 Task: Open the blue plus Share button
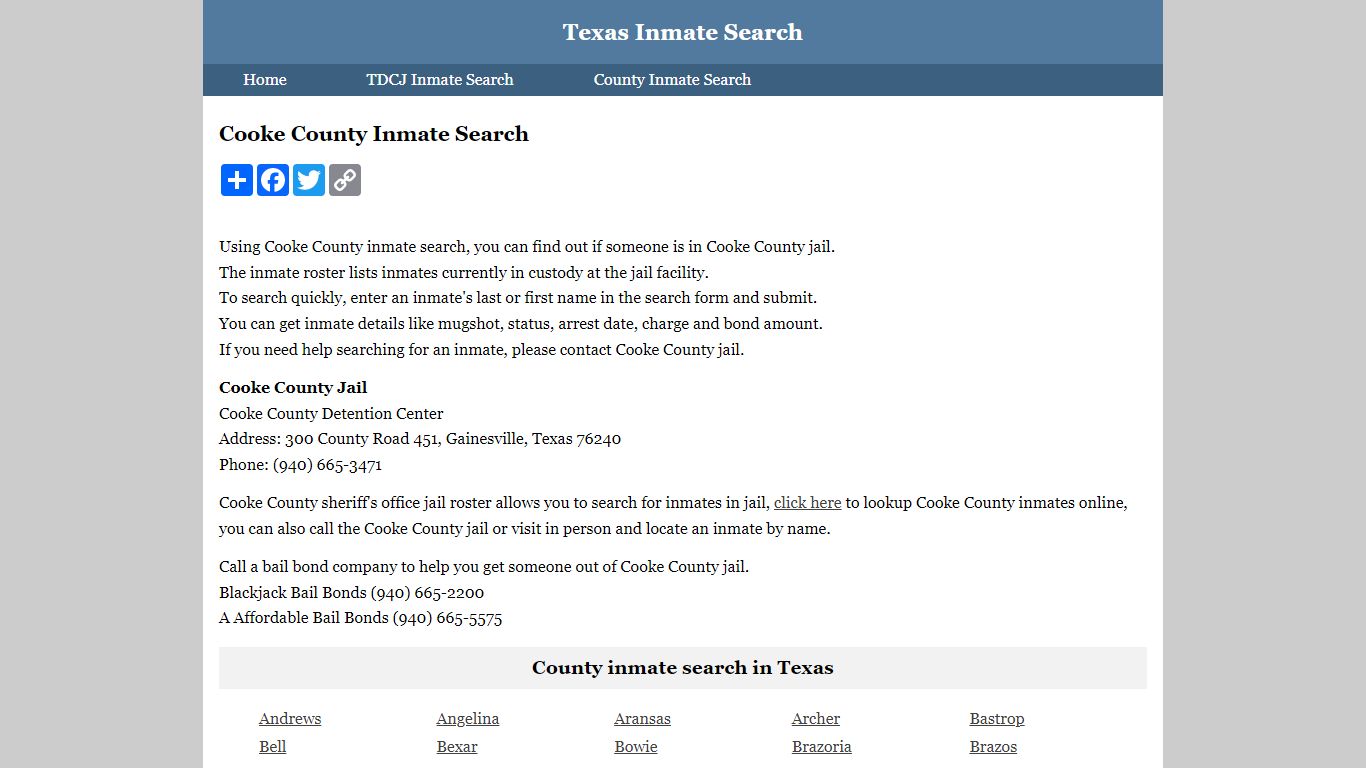tap(237, 180)
